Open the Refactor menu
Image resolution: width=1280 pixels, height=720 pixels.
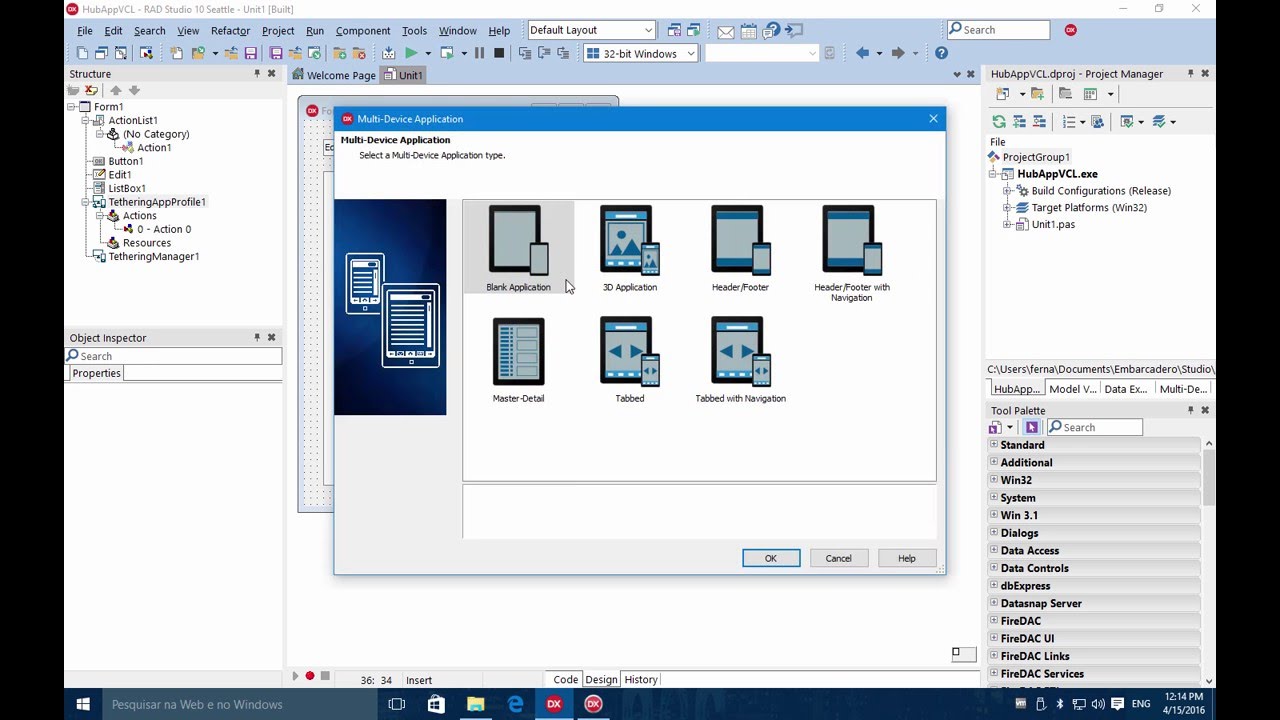click(x=230, y=31)
